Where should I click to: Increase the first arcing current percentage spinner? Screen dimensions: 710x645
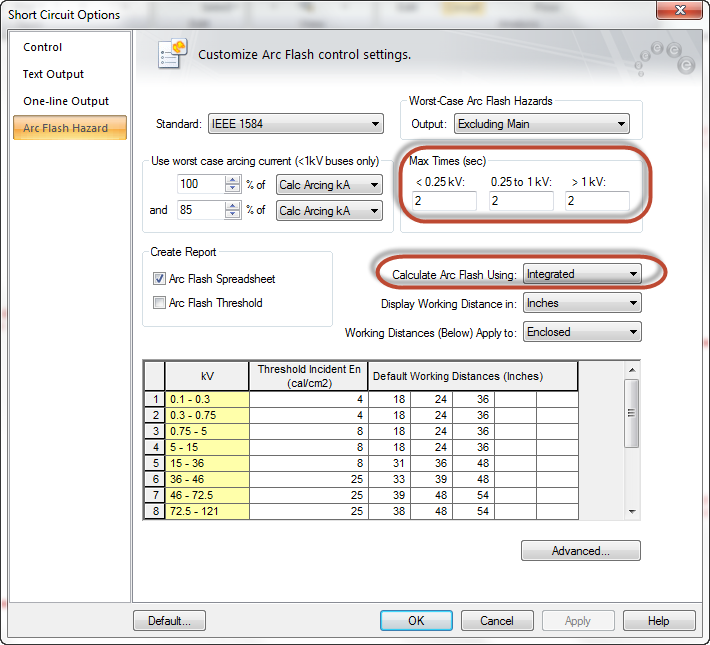coord(233,179)
